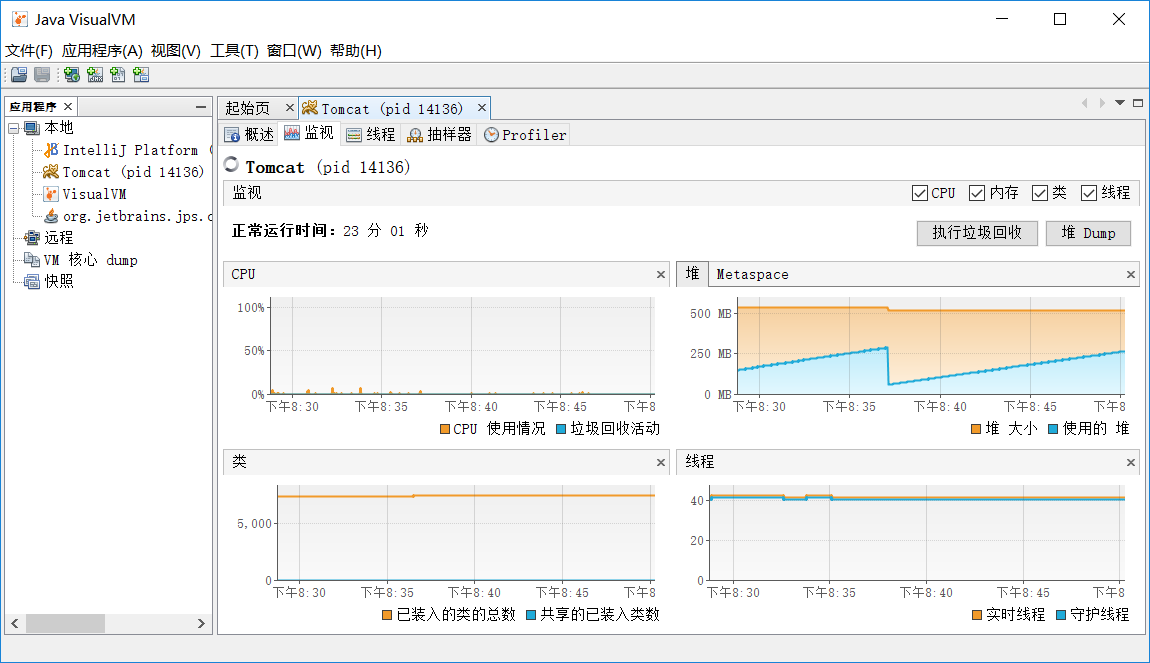Image resolution: width=1150 pixels, height=663 pixels.
Task: Click the 堆 大小 orange legend swatch
Action: [975, 429]
